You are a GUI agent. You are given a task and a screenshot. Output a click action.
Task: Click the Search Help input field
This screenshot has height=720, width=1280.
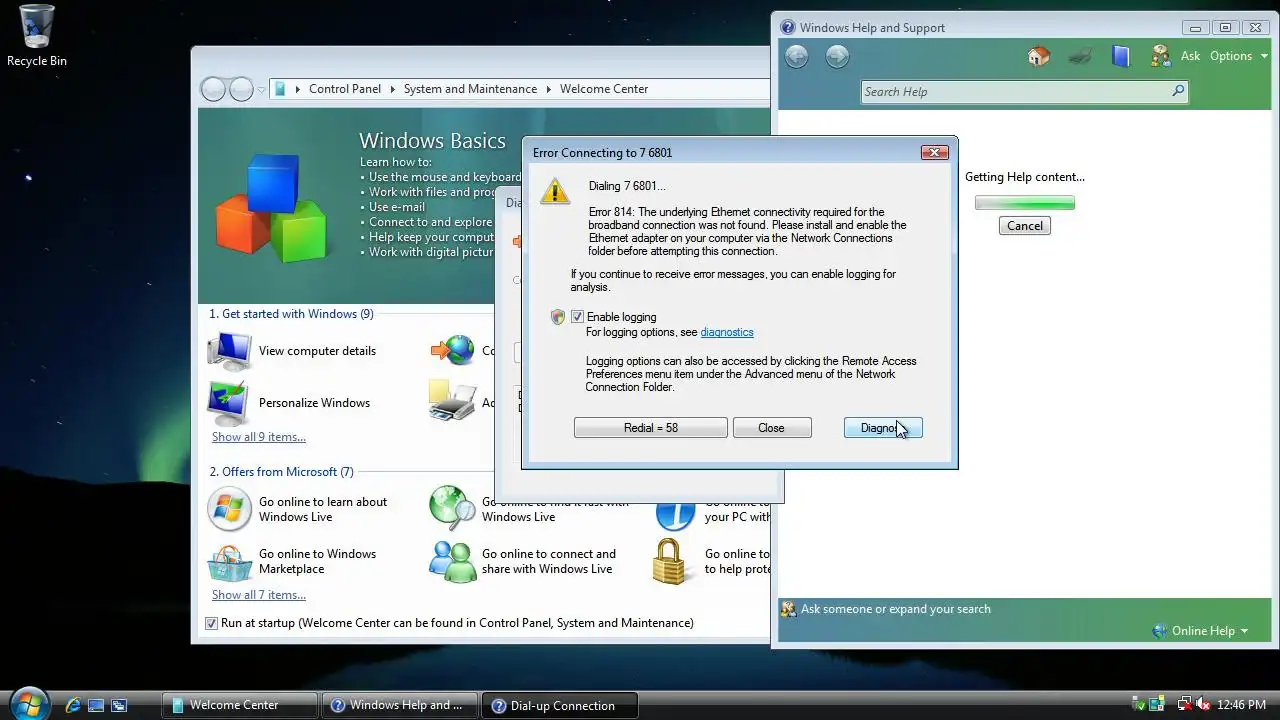pos(1017,92)
